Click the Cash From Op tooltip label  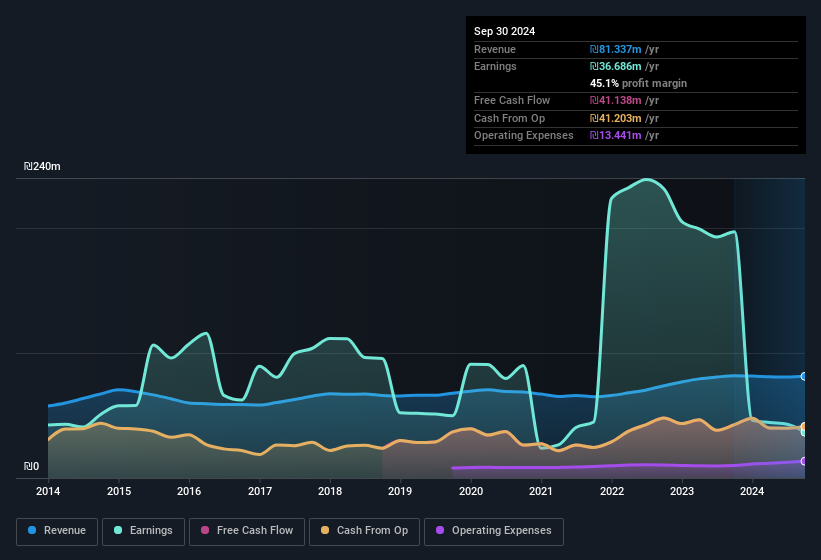click(509, 118)
